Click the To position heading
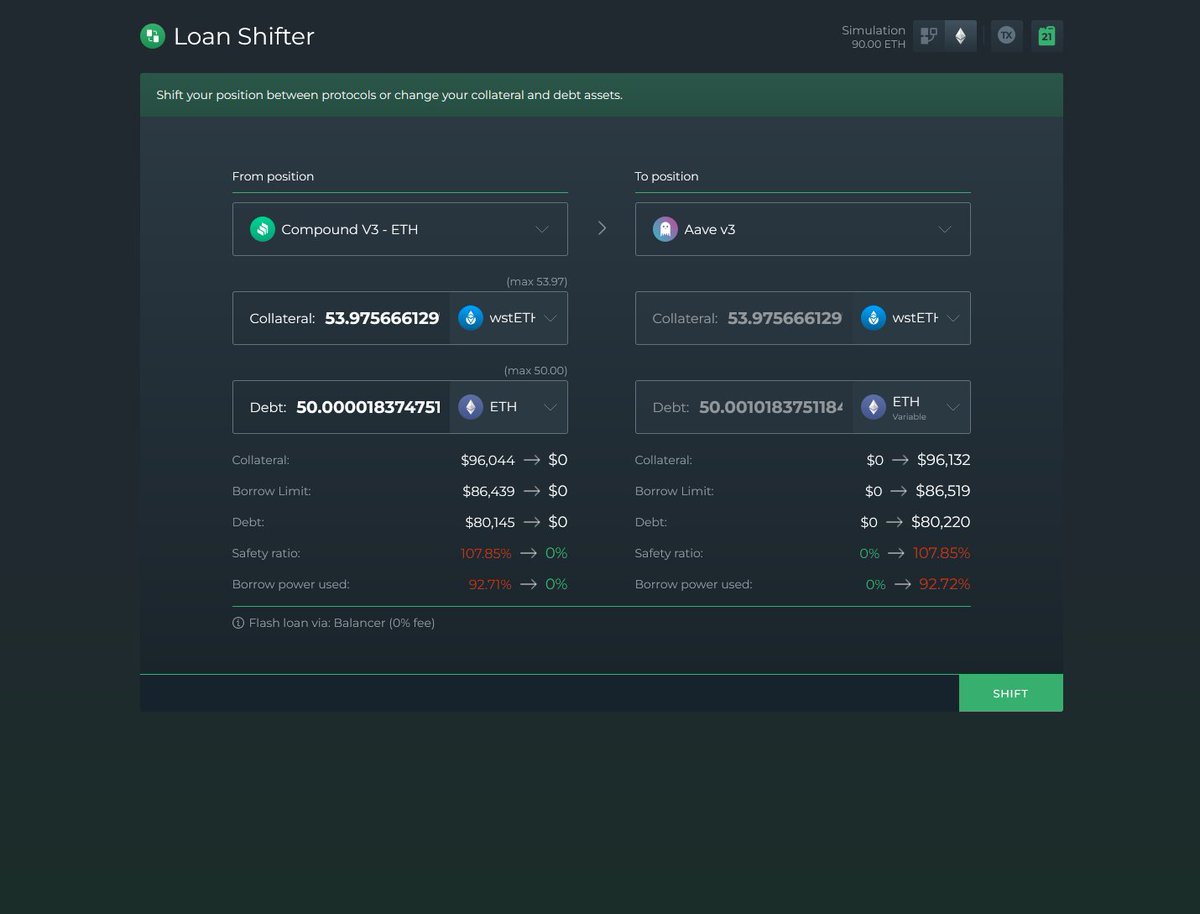1200x914 pixels. click(667, 176)
